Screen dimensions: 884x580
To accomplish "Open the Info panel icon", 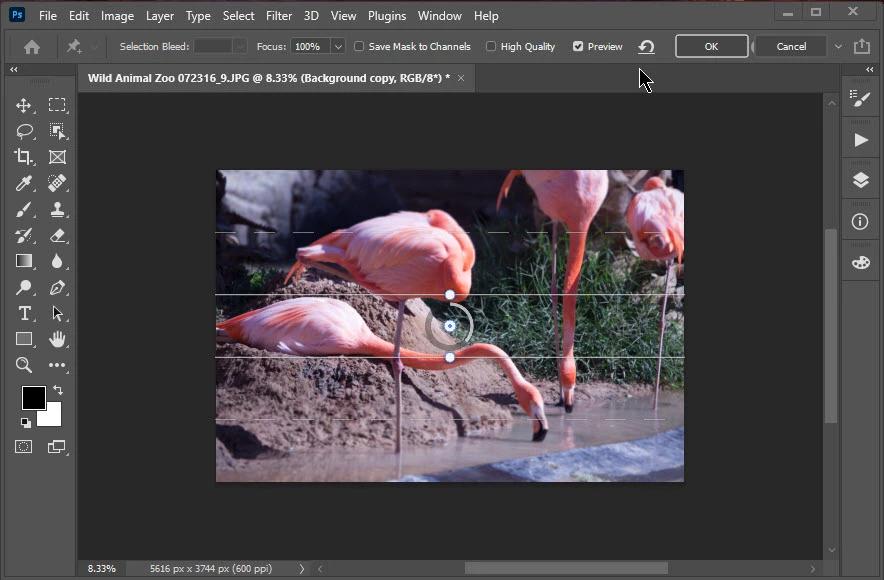I will [860, 222].
